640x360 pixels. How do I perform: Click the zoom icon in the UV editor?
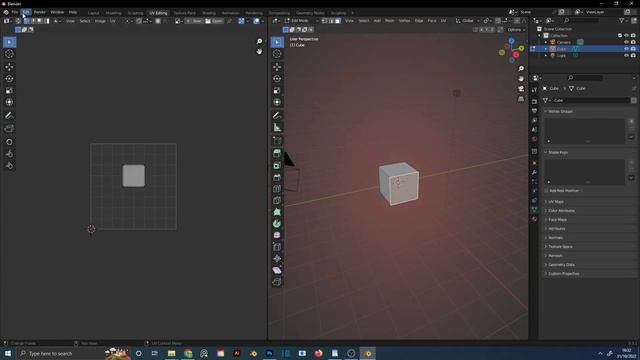pyautogui.click(x=259, y=41)
